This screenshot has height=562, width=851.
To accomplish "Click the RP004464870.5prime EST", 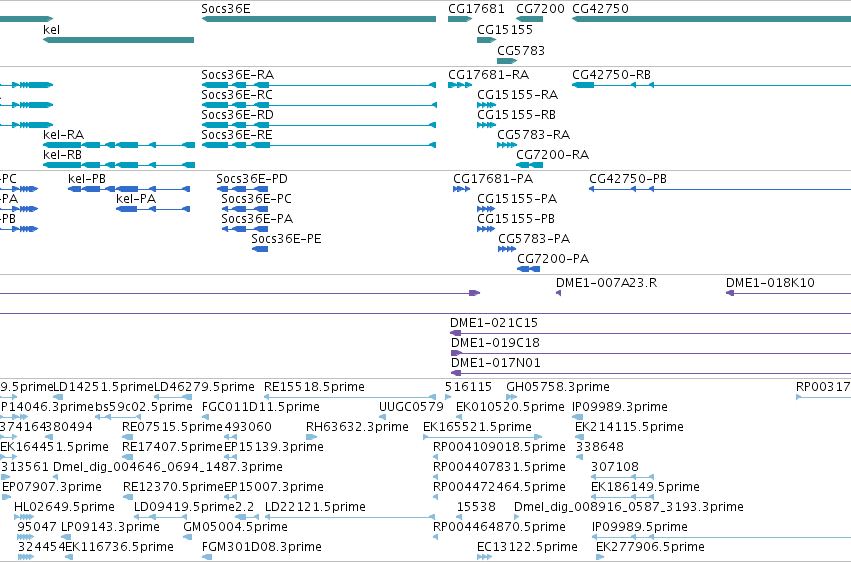I will pos(436,538).
